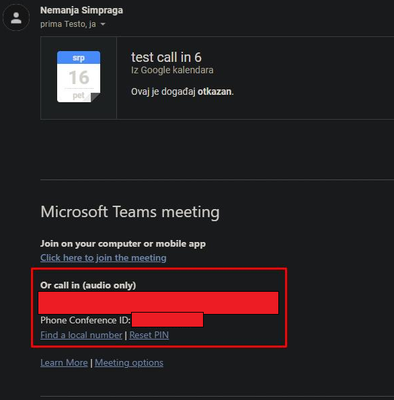394x400 pixels.
Task: Click the 'Reset PIN' link
Action: 149,335
